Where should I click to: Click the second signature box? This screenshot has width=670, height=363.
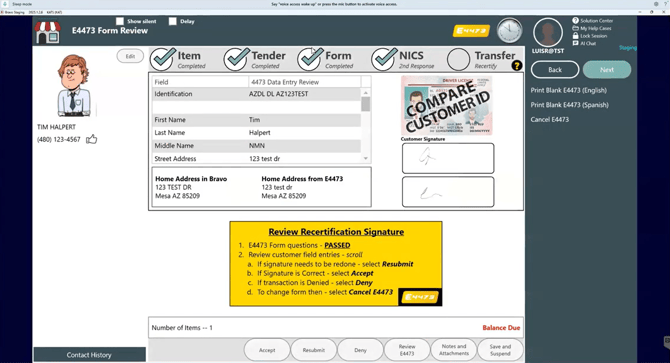(x=448, y=192)
